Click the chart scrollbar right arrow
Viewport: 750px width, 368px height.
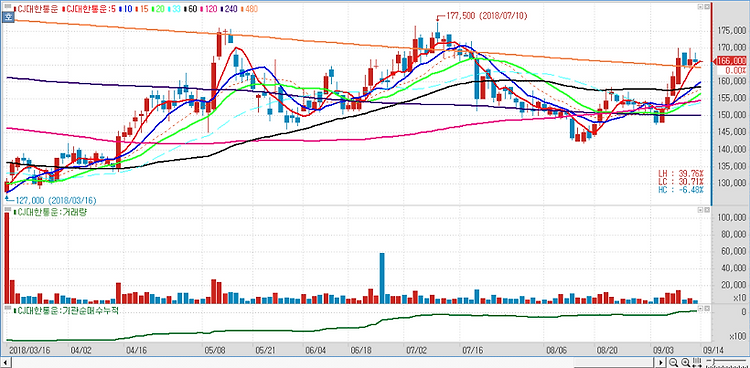(660, 362)
